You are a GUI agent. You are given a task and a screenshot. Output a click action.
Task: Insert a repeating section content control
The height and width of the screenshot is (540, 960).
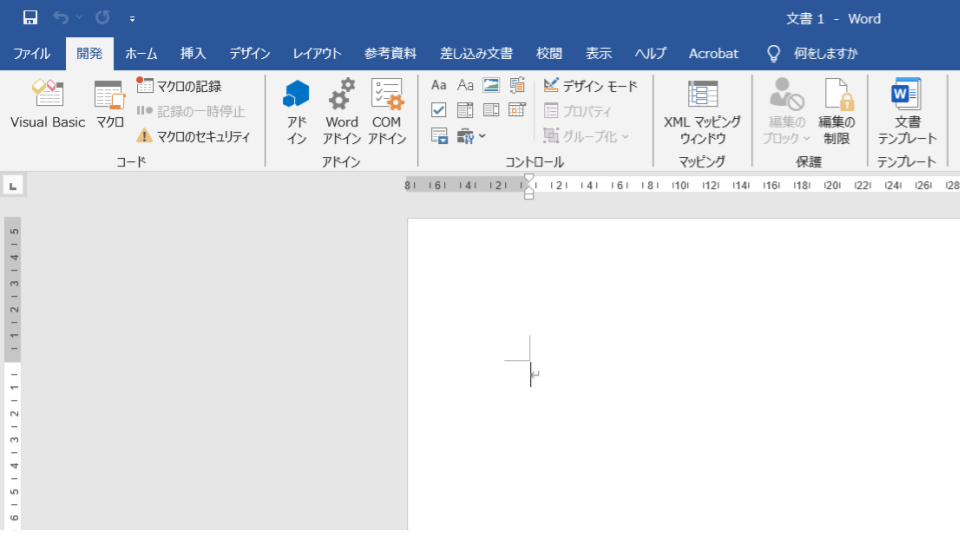(x=438, y=136)
